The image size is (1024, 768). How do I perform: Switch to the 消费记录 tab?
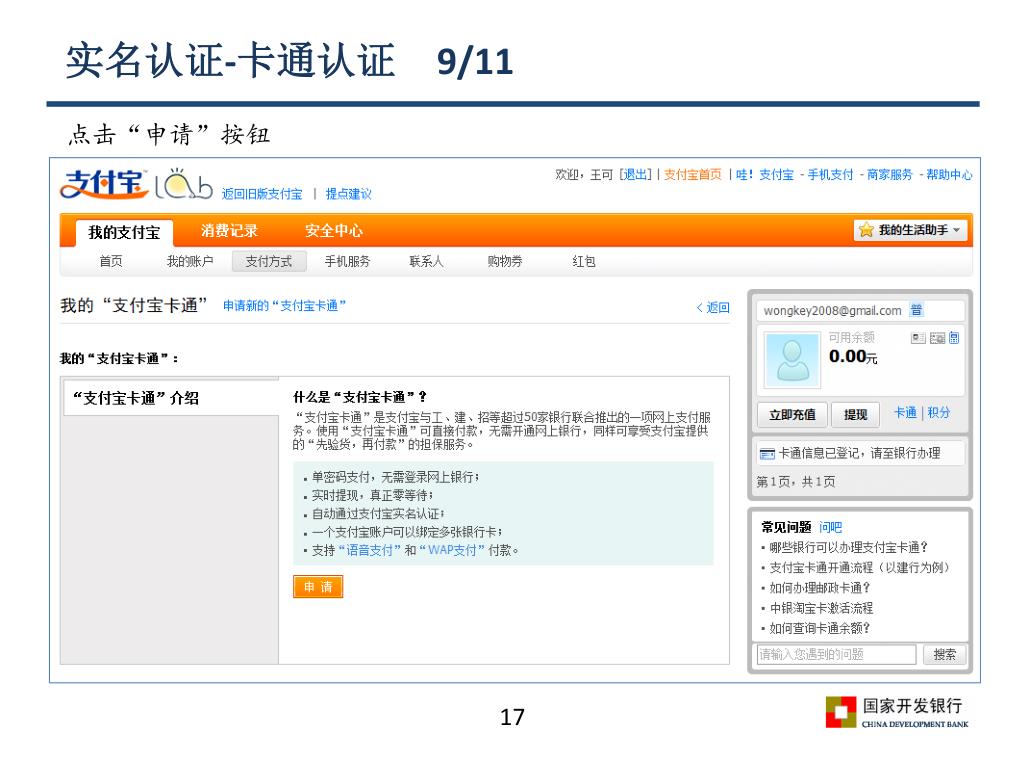pyautogui.click(x=229, y=231)
